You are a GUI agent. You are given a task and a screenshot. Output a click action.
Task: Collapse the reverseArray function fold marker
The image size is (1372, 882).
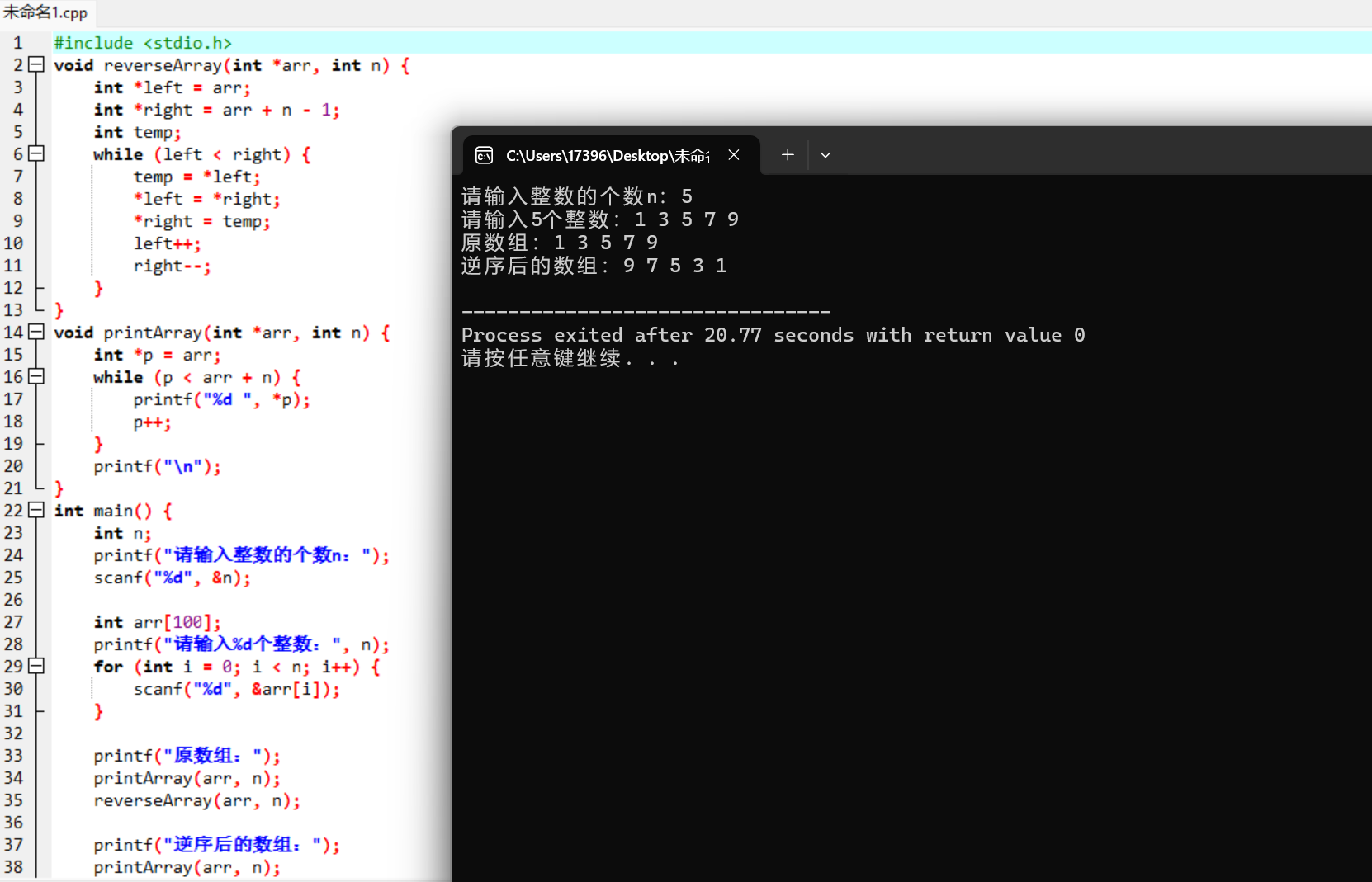click(35, 64)
